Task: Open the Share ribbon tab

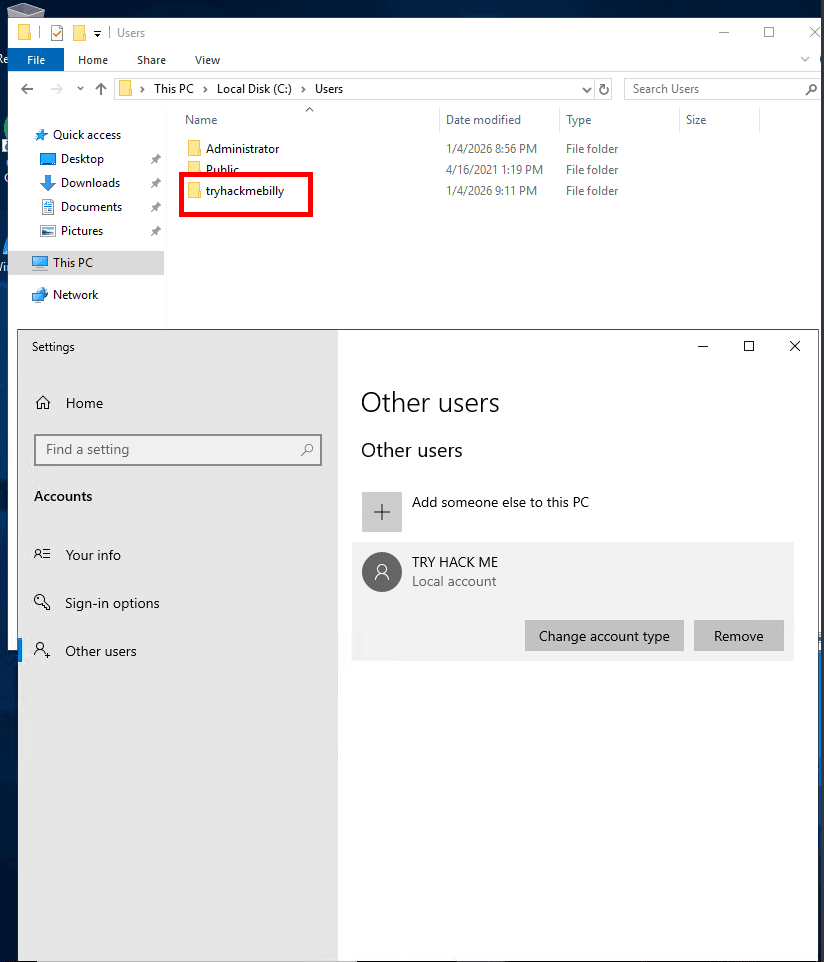Action: click(x=152, y=60)
